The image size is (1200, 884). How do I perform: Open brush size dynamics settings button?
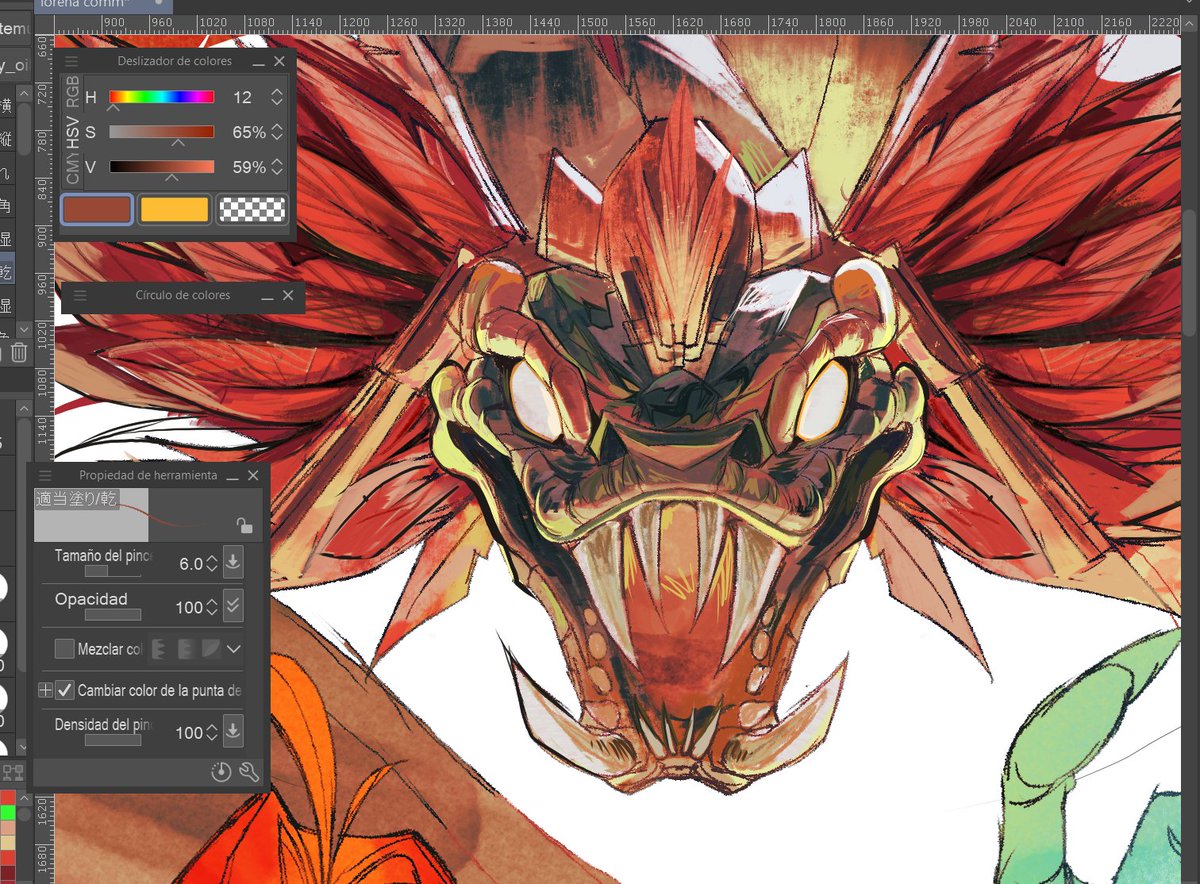pos(232,562)
